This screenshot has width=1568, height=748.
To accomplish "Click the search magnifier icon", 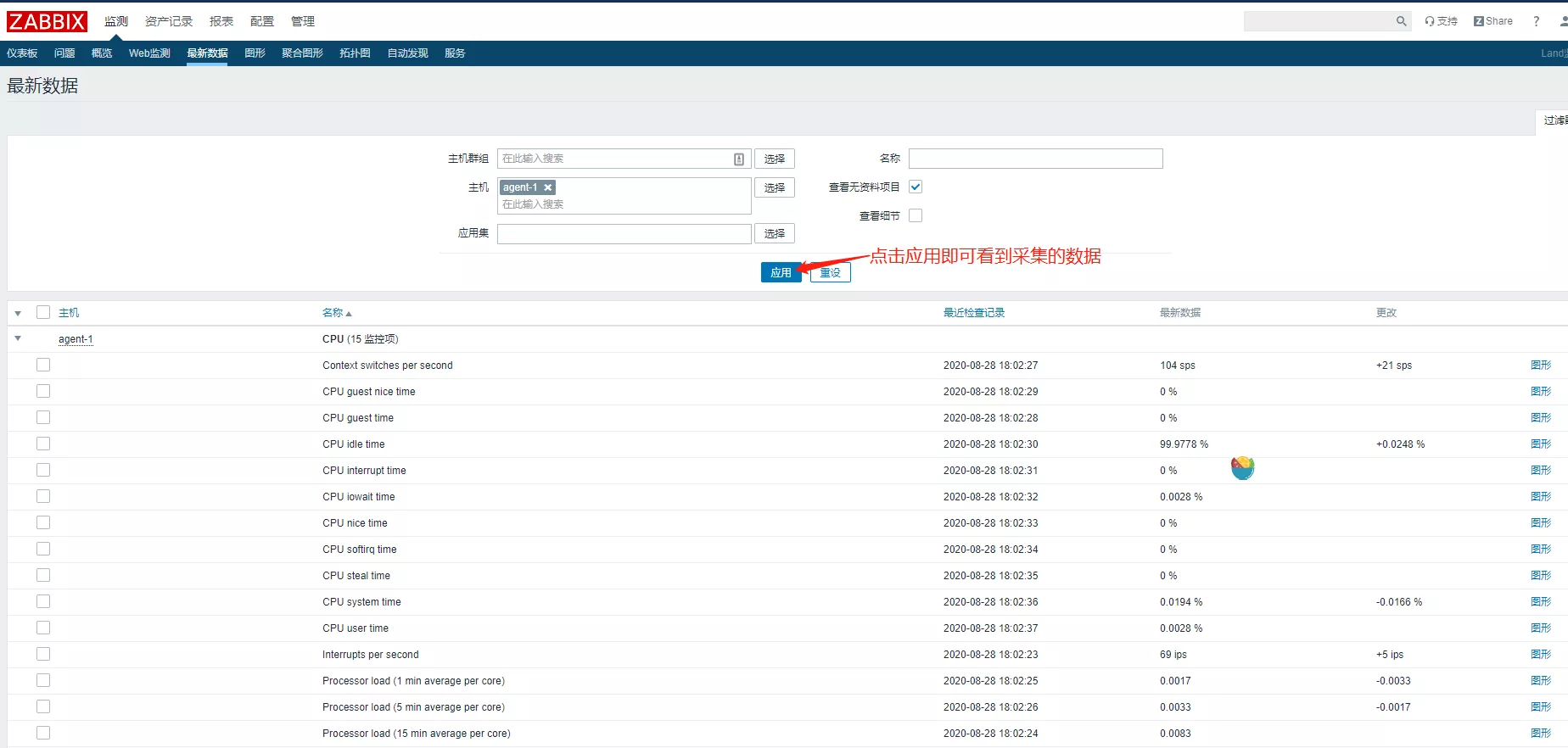I will tap(1401, 21).
